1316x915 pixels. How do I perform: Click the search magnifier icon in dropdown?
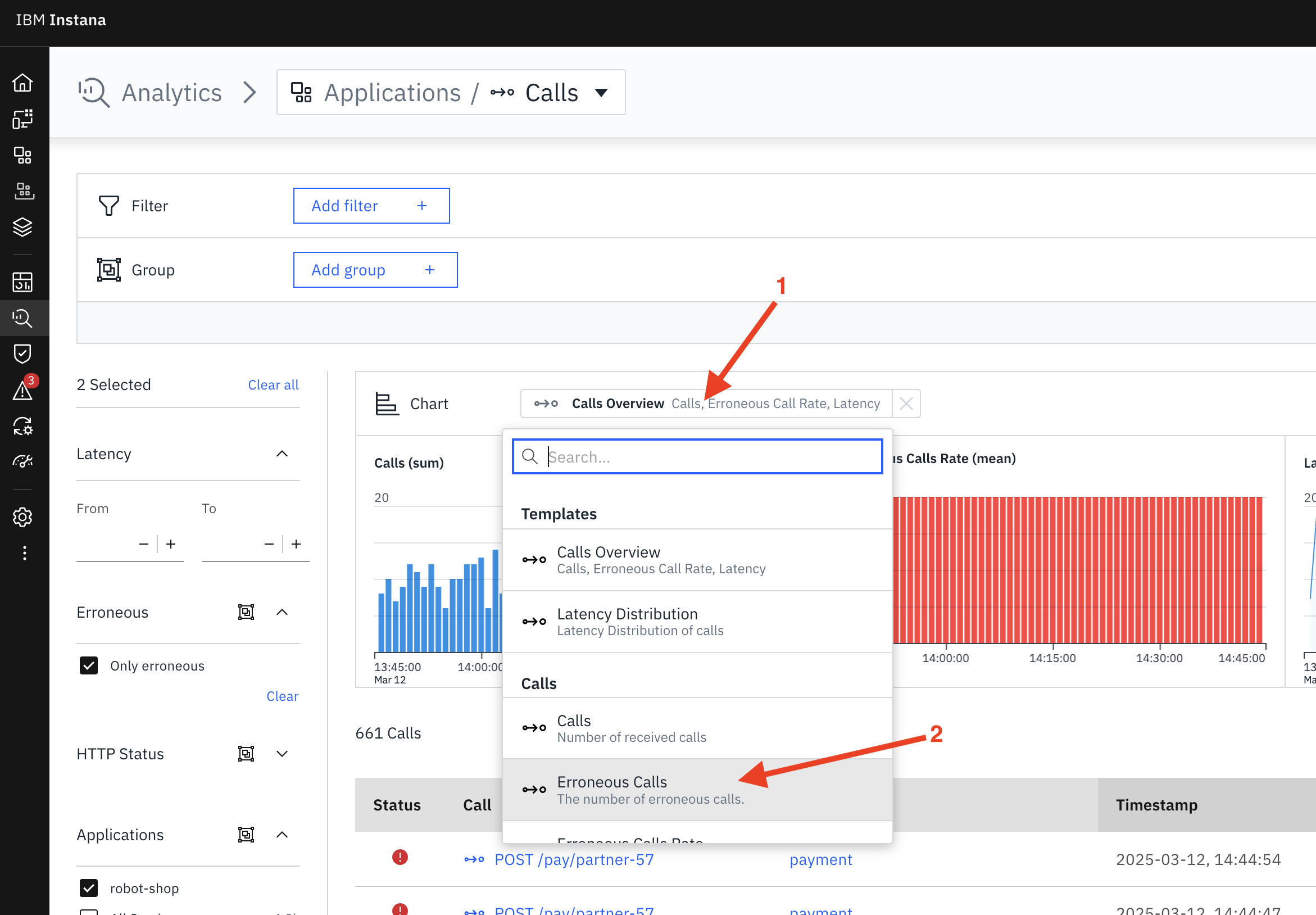tap(530, 456)
